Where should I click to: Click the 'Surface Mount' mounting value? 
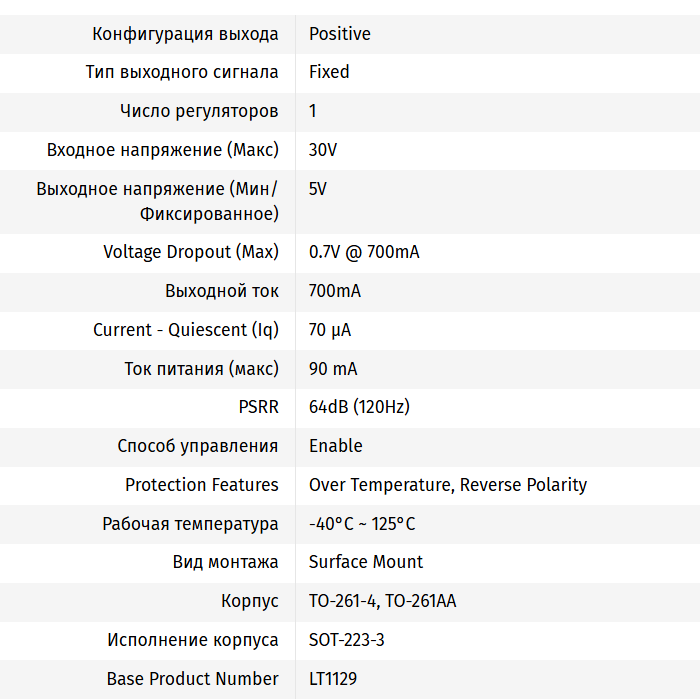click(x=366, y=562)
